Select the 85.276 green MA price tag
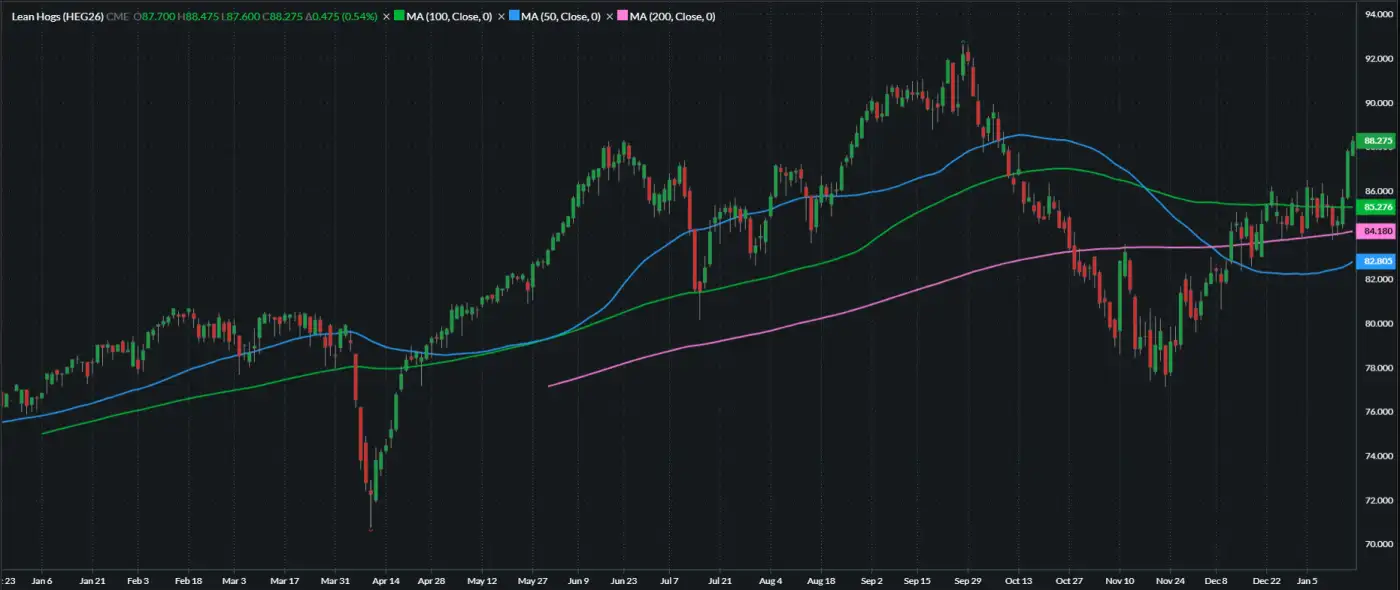The height and width of the screenshot is (590, 1400). [x=1377, y=207]
